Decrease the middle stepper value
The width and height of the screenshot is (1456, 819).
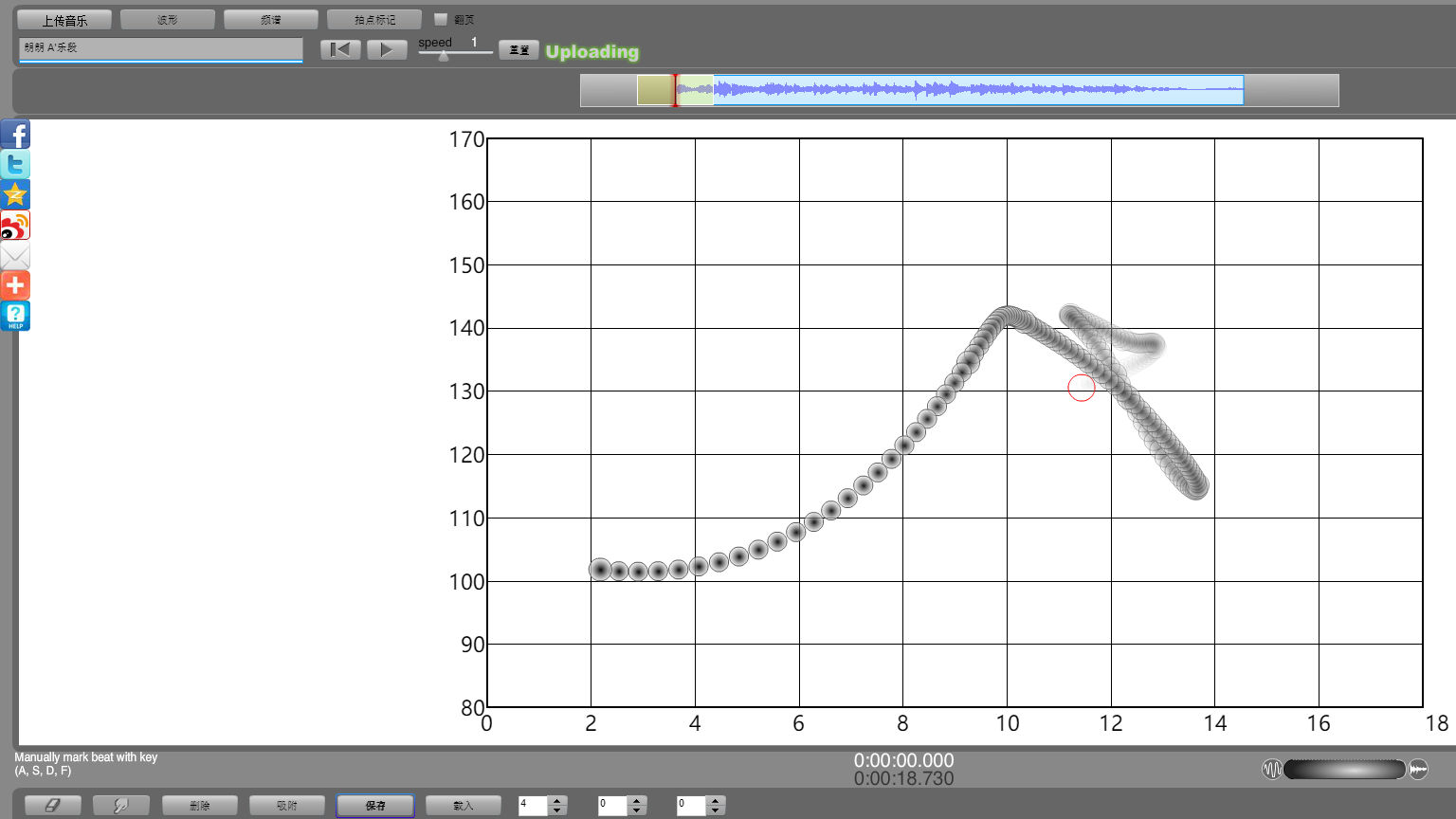tap(637, 810)
